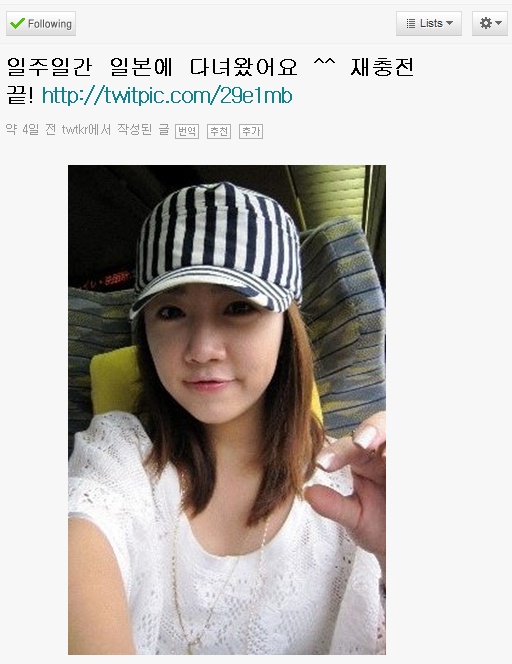Click the 작성된 글 text in metadata

(143, 130)
